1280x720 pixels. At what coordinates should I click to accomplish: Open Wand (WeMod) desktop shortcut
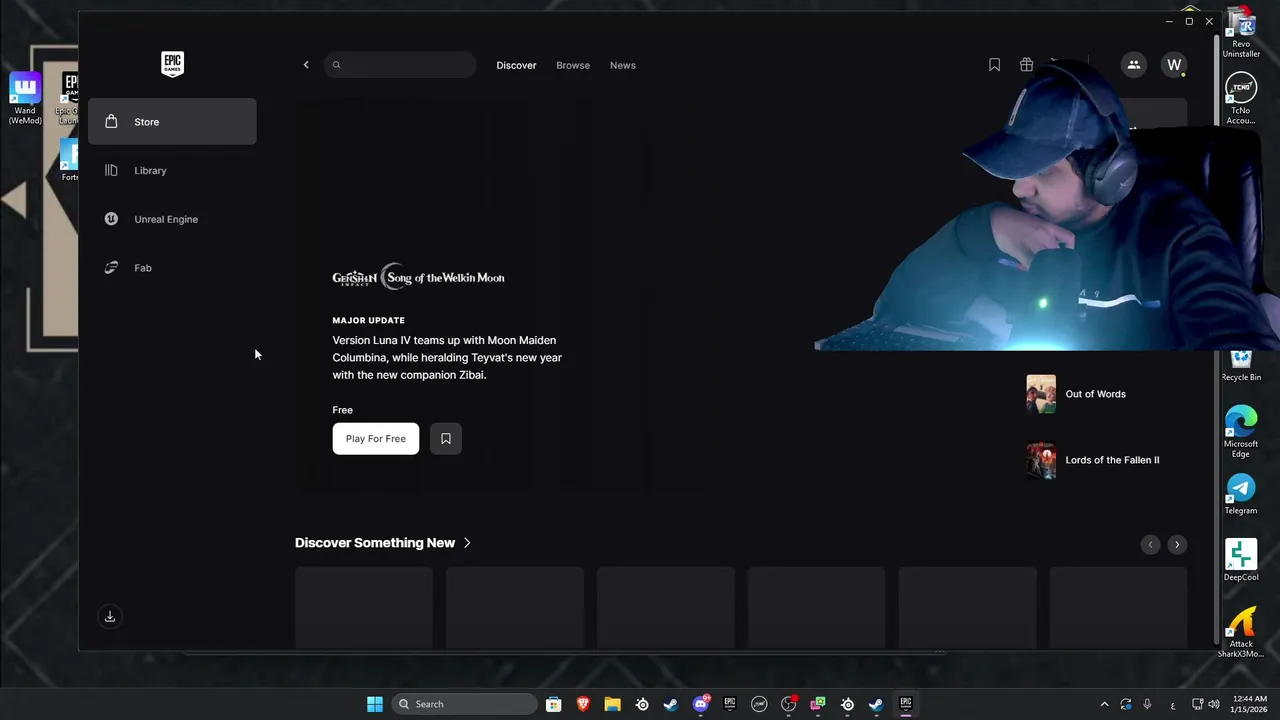(x=25, y=98)
